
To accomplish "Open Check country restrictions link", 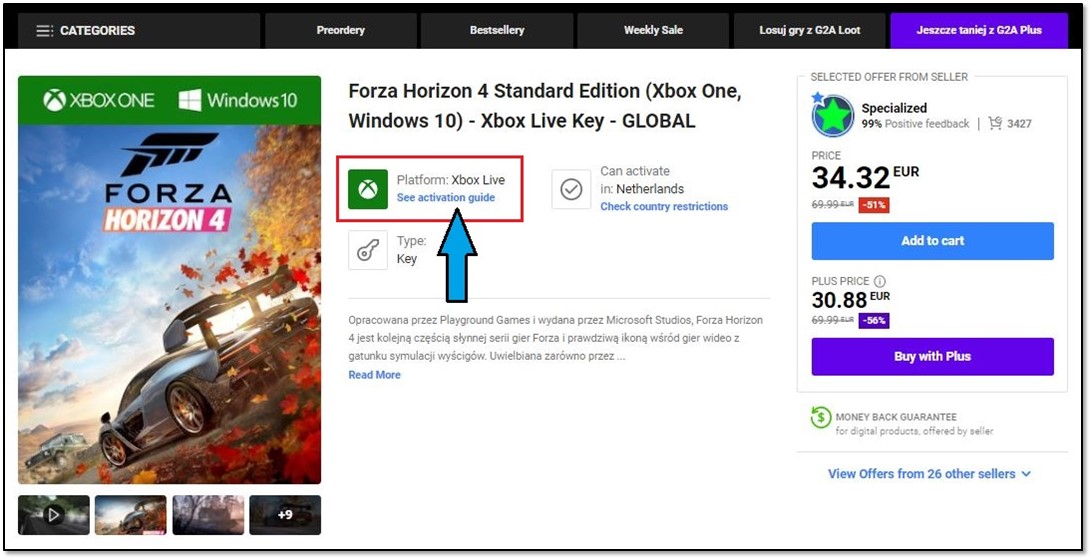I will (664, 207).
